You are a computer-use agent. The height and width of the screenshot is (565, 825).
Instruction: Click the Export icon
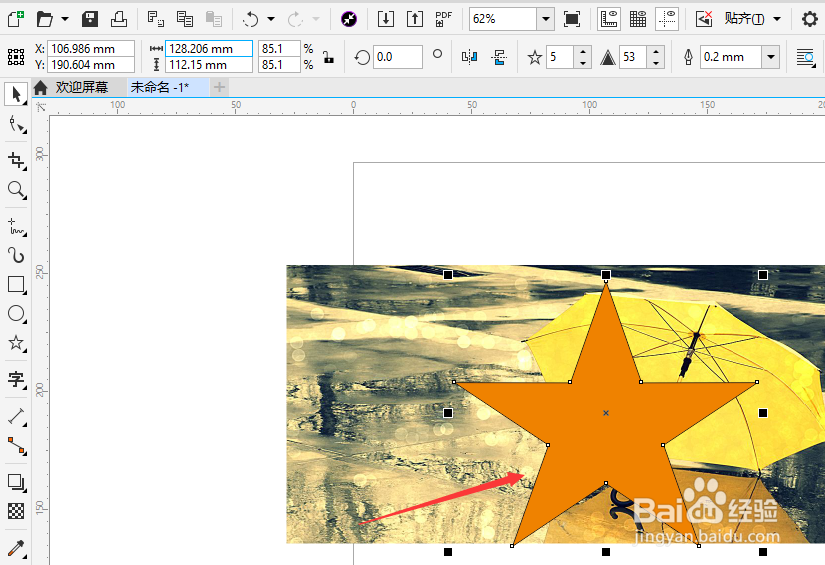point(415,19)
